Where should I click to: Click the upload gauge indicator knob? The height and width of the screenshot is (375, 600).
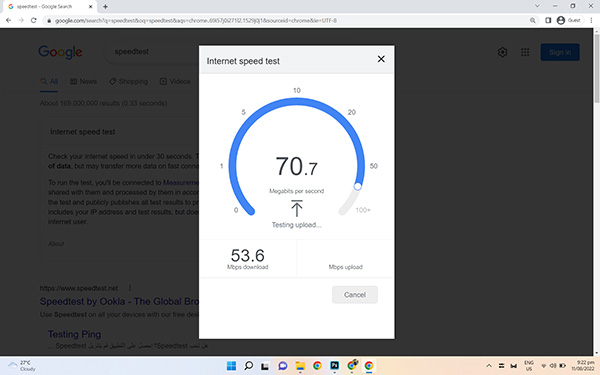357,186
